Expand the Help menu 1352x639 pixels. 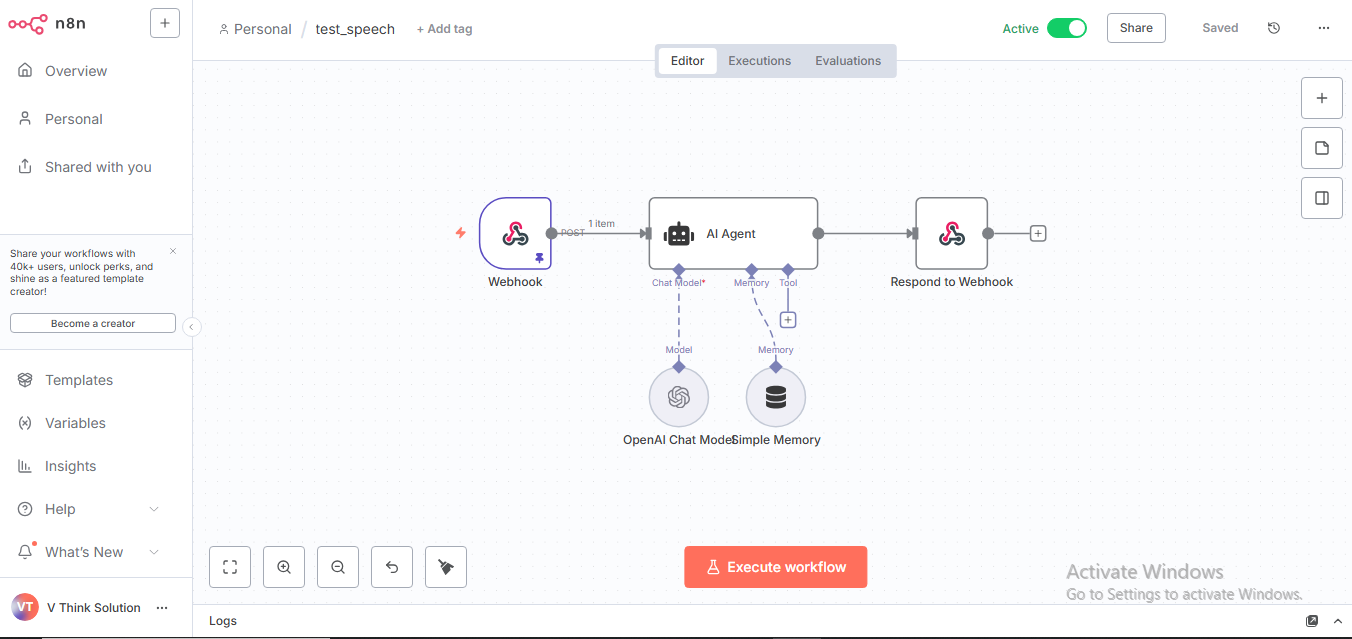point(154,509)
